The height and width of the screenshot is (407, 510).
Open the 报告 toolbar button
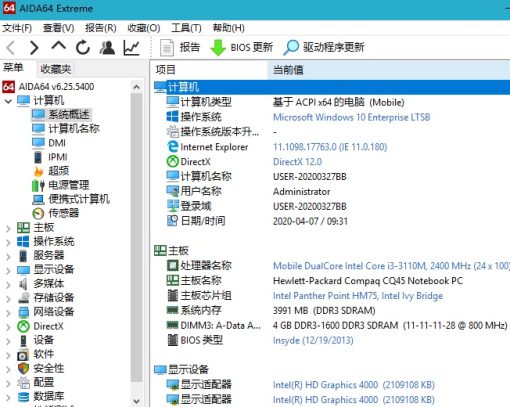pos(180,47)
